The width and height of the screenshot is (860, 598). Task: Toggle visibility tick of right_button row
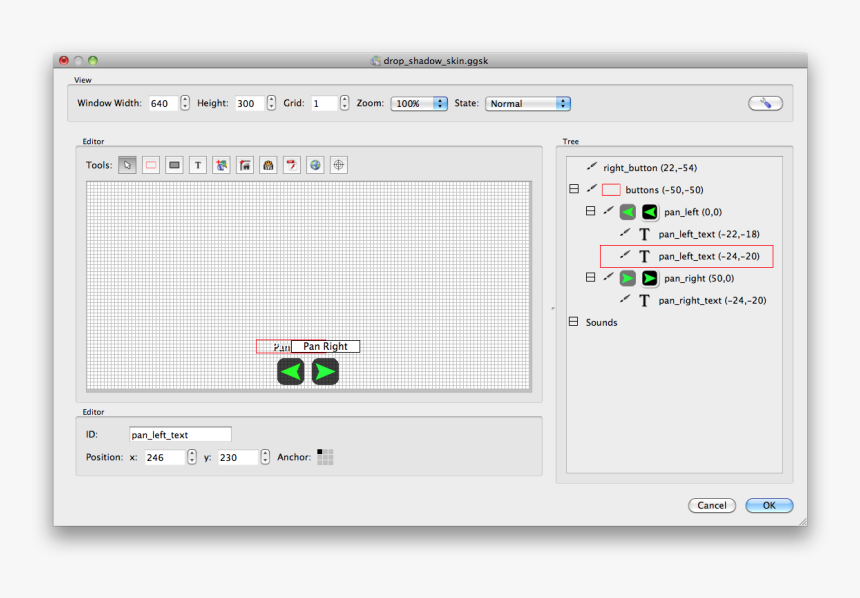(591, 166)
